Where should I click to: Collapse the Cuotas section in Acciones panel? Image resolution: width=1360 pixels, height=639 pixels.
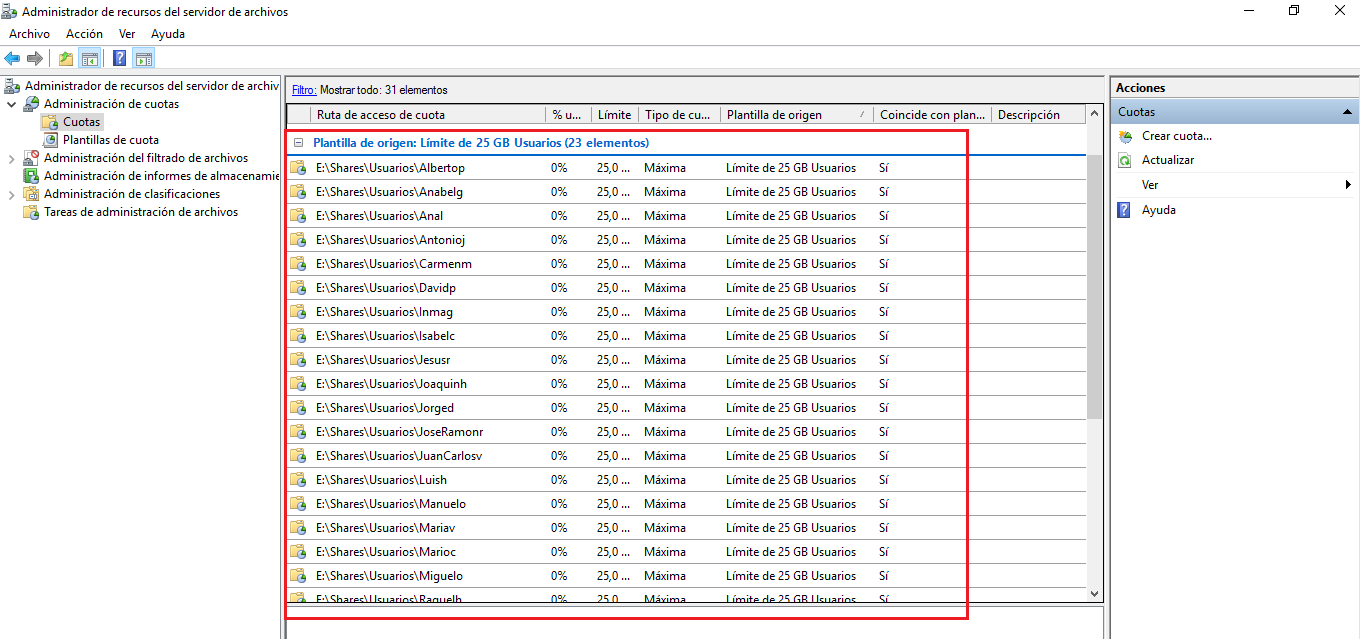pos(1347,112)
